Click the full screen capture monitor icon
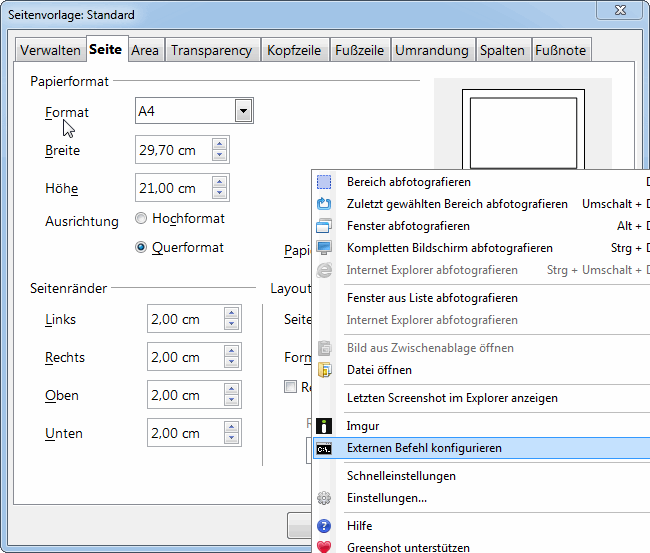 tap(324, 248)
